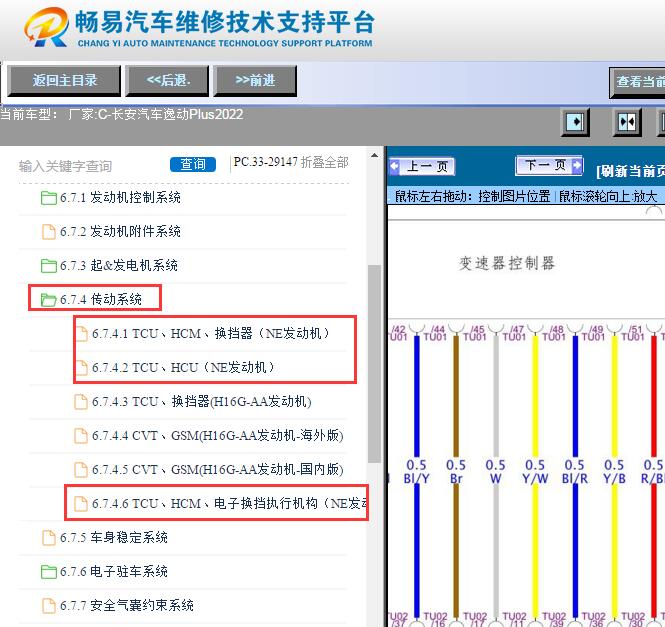The height and width of the screenshot is (627, 665).
Task: Click the blue Bl/Y wire in diagram
Action: tap(416, 397)
